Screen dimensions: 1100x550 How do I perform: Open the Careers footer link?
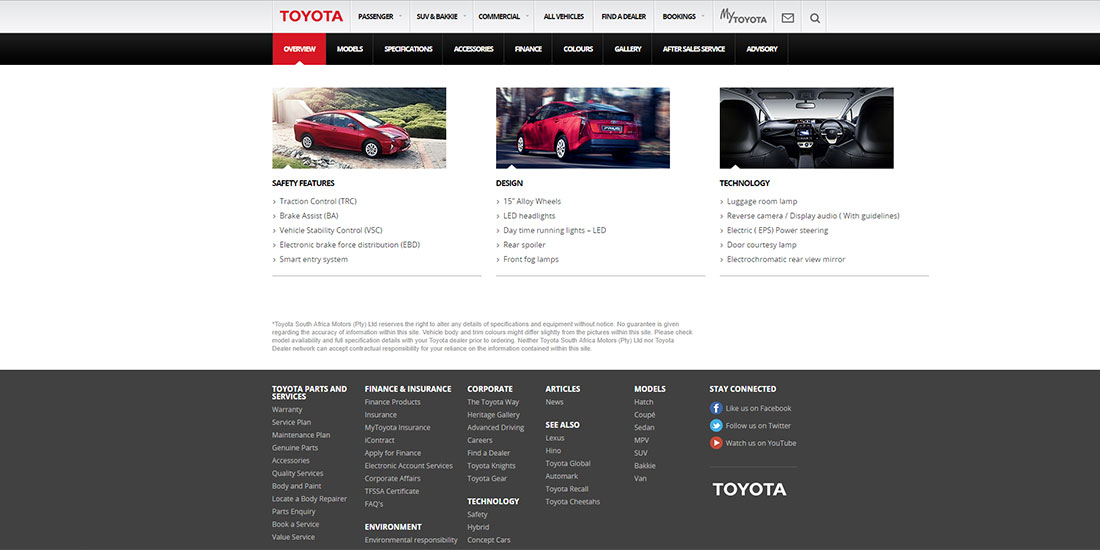pyautogui.click(x=480, y=441)
